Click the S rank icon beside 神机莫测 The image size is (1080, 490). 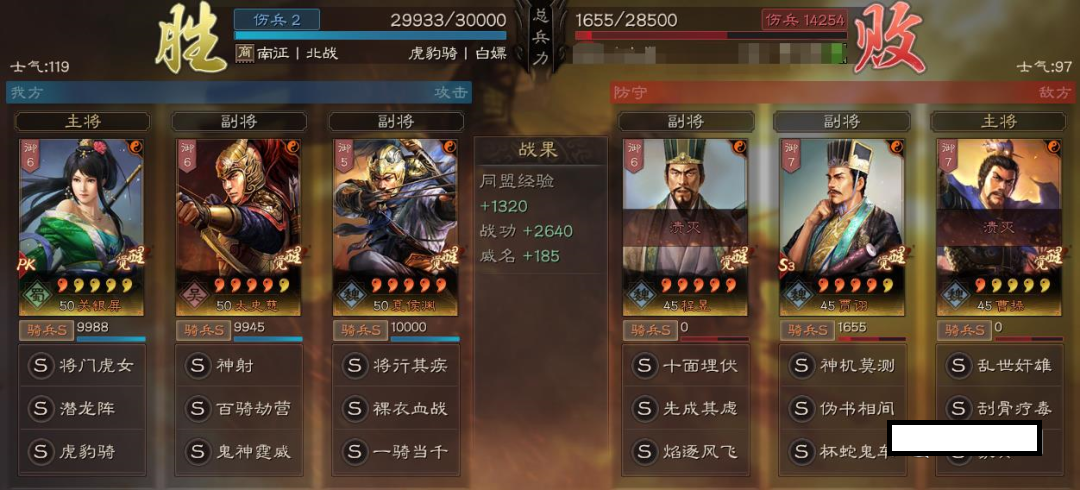[x=801, y=365]
